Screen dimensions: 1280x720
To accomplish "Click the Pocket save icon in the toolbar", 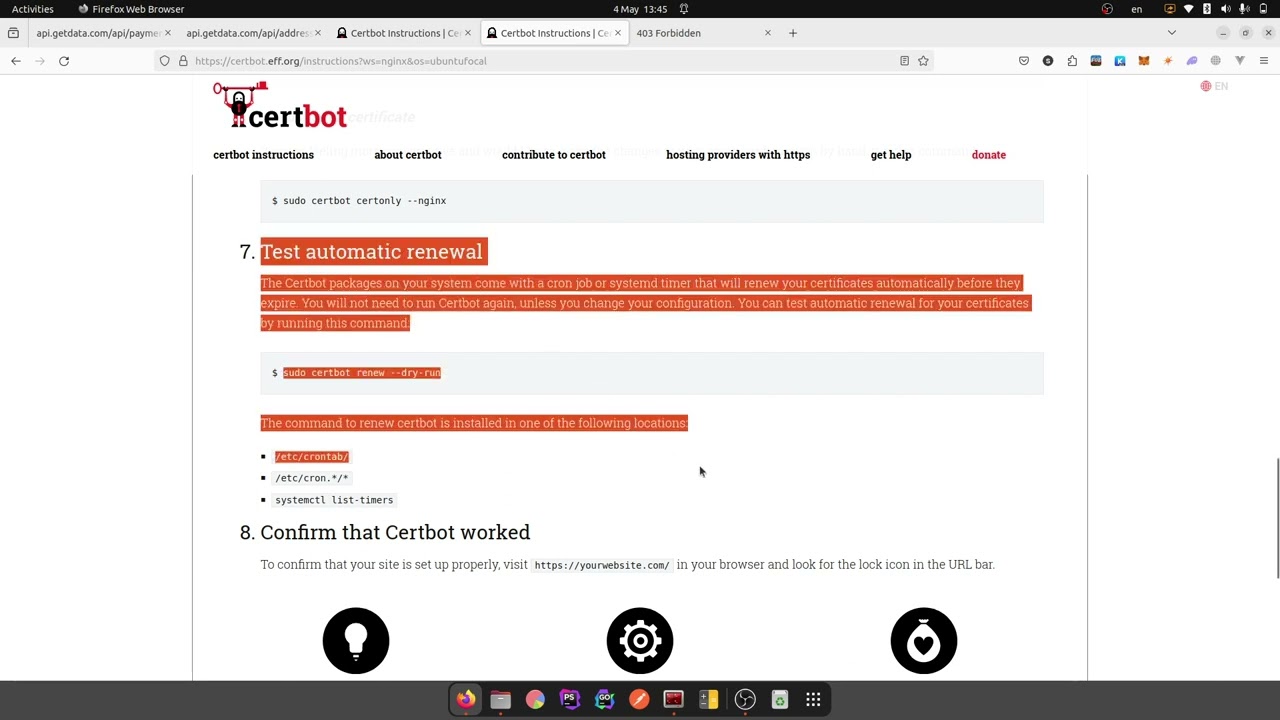I will [1024, 61].
